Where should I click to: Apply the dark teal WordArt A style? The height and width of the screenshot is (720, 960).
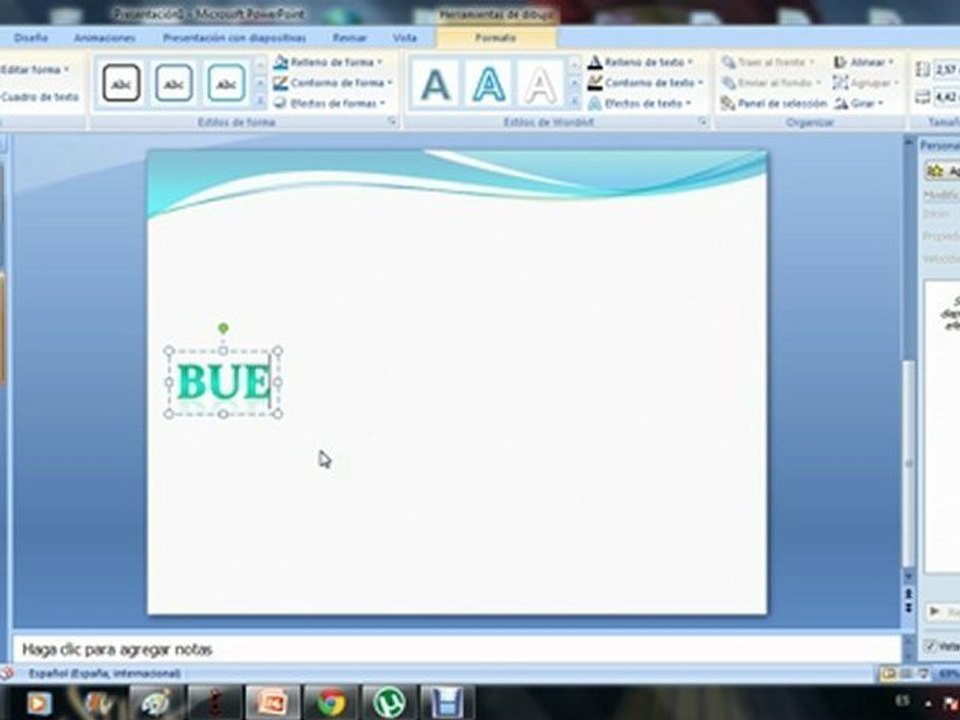[435, 84]
